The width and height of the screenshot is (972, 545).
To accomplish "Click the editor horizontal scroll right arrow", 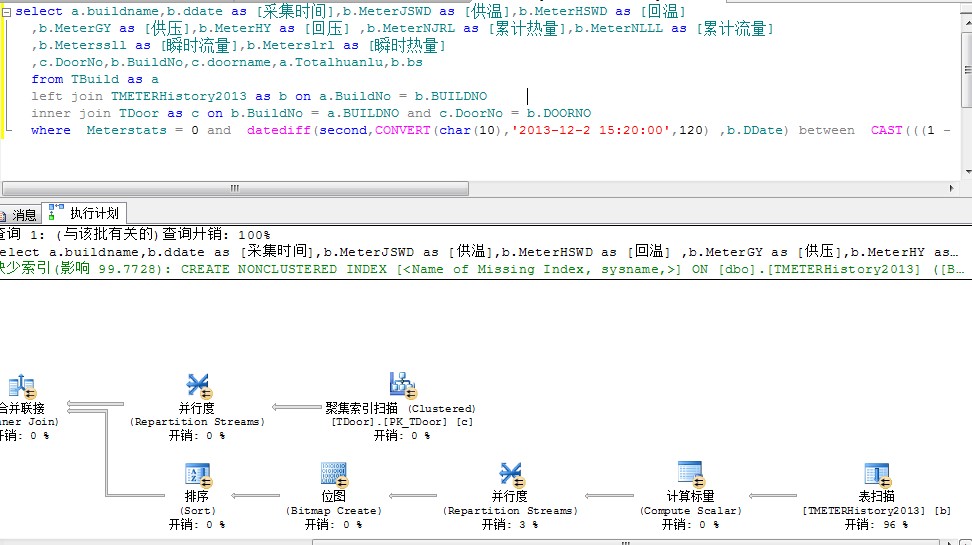I will click(952, 188).
